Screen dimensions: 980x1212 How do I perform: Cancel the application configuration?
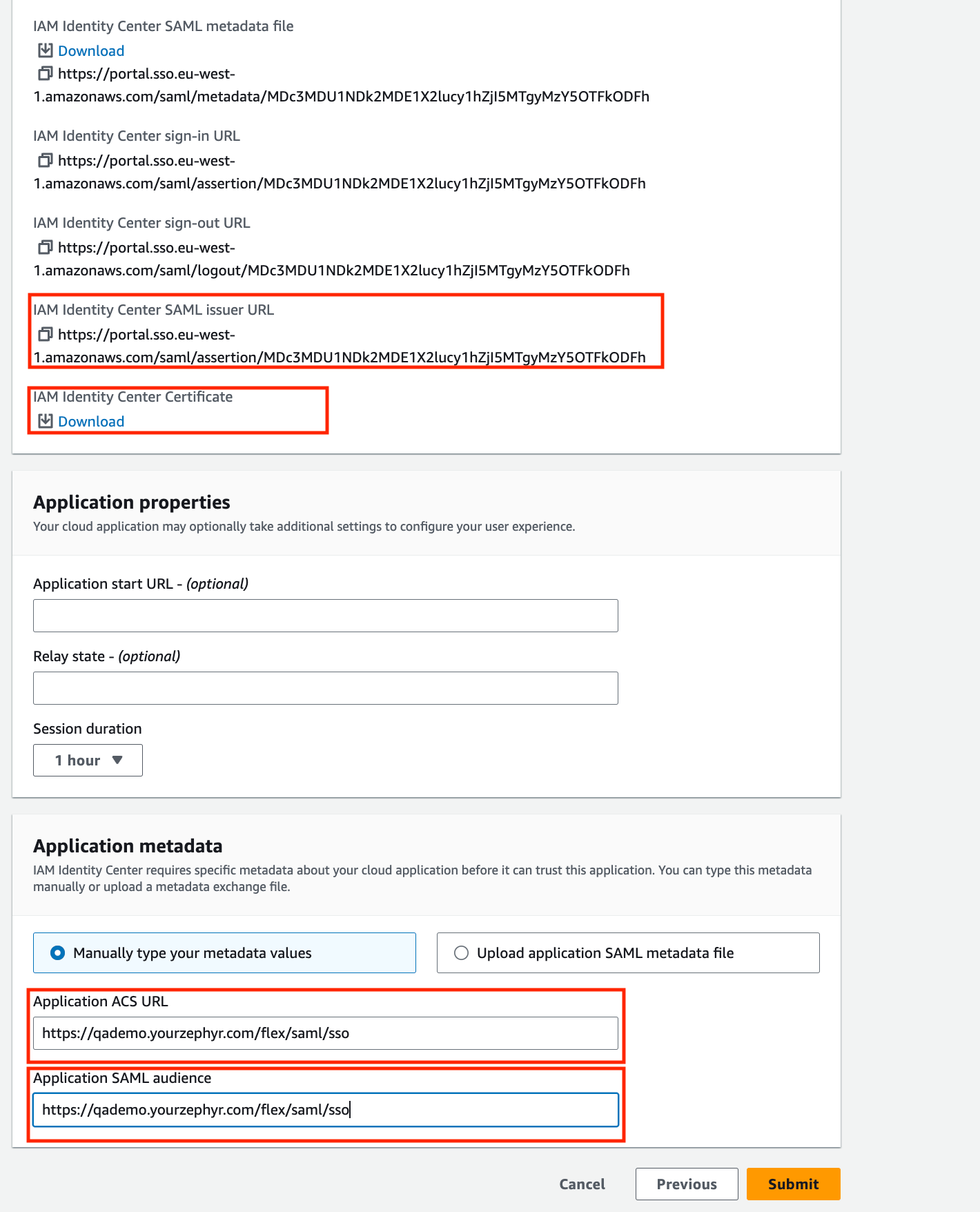pyautogui.click(x=582, y=1184)
